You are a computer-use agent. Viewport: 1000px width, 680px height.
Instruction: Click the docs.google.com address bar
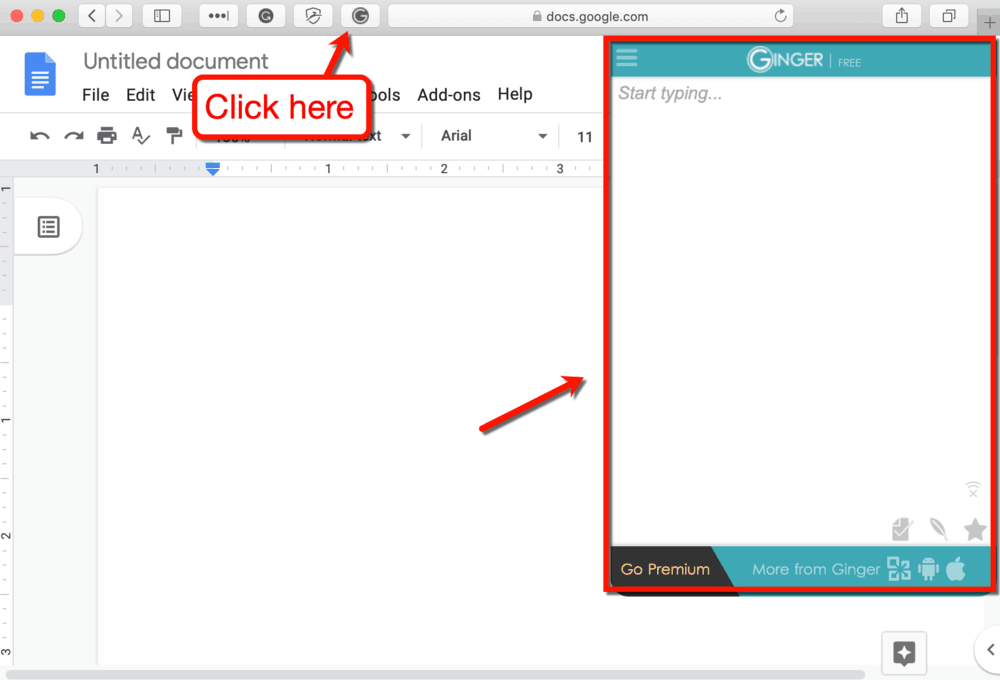[591, 16]
